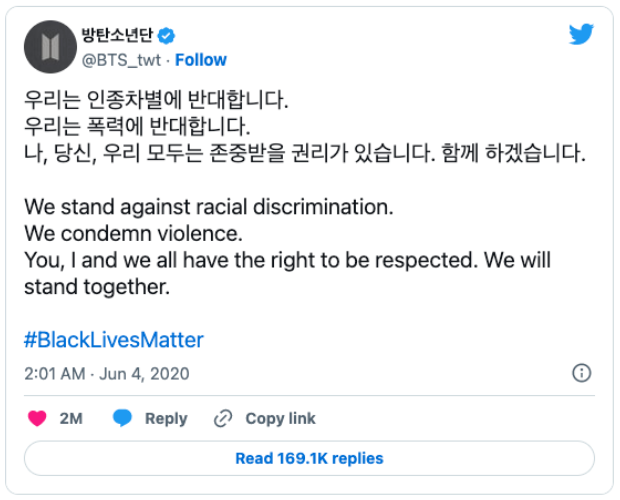Viewport: 620px width, 500px height.
Task: Click the Twitter bird logo
Action: coord(581,35)
